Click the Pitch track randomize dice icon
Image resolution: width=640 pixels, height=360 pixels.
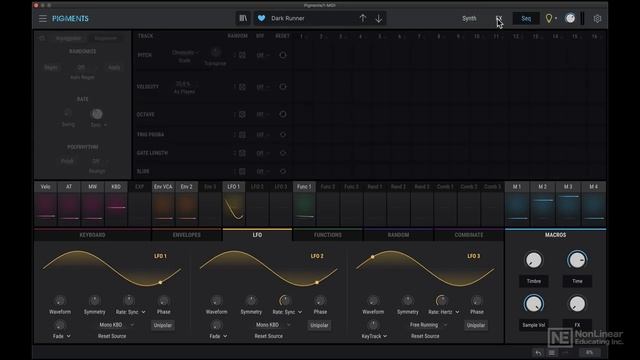242,55
